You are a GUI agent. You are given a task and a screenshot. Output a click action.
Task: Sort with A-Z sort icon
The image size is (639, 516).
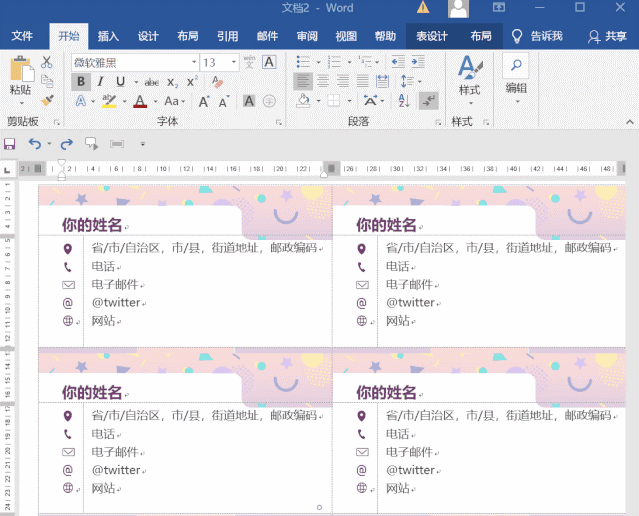click(x=404, y=101)
